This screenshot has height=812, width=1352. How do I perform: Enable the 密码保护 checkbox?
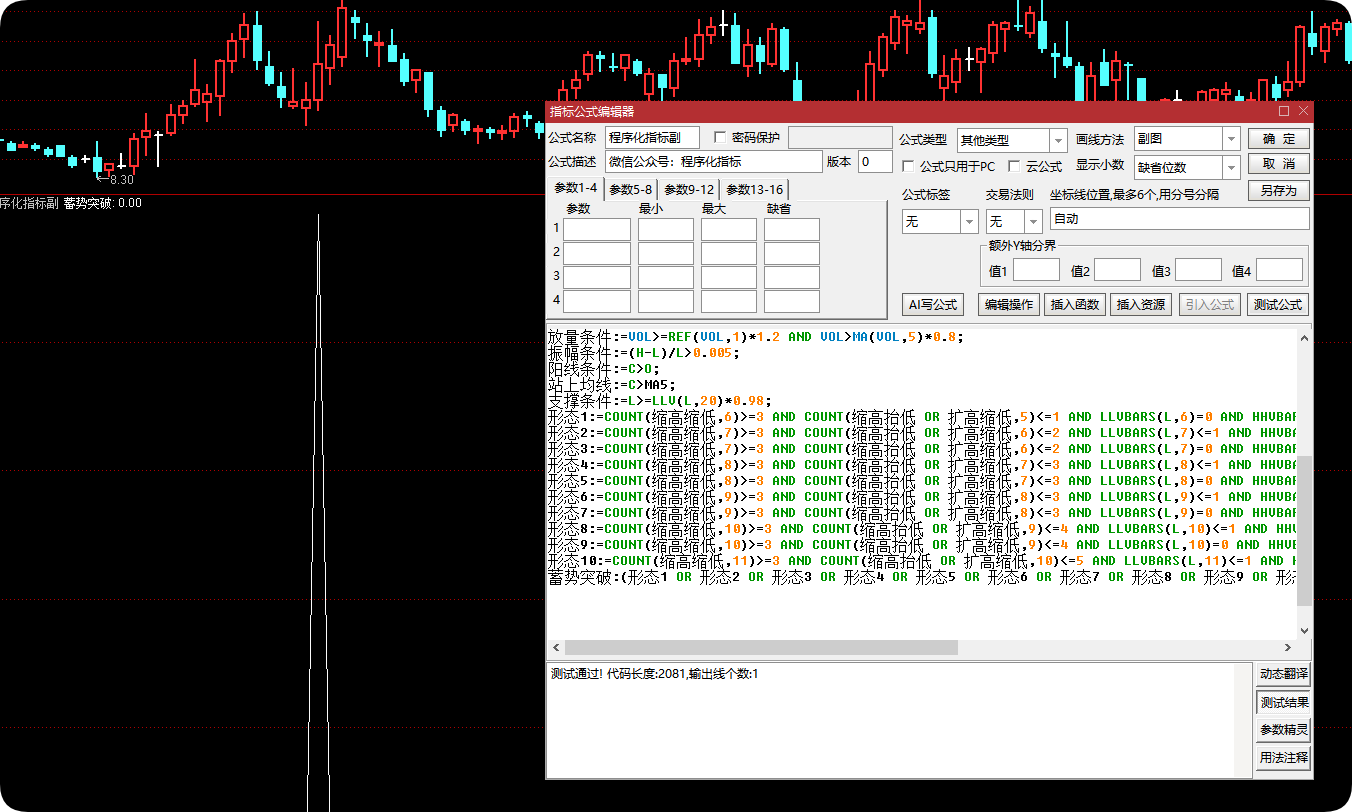pyautogui.click(x=721, y=137)
